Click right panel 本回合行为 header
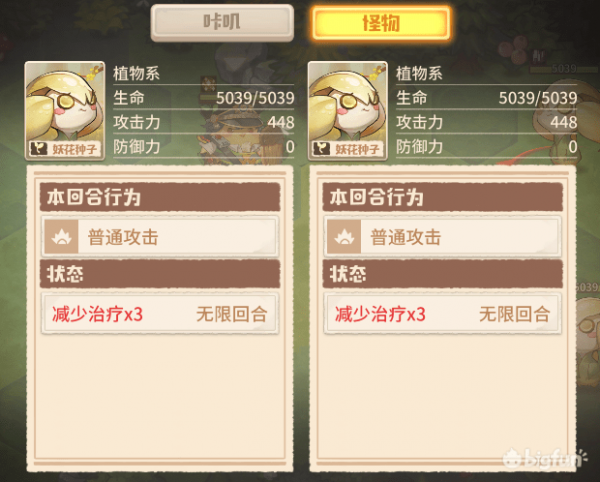 pos(442,197)
